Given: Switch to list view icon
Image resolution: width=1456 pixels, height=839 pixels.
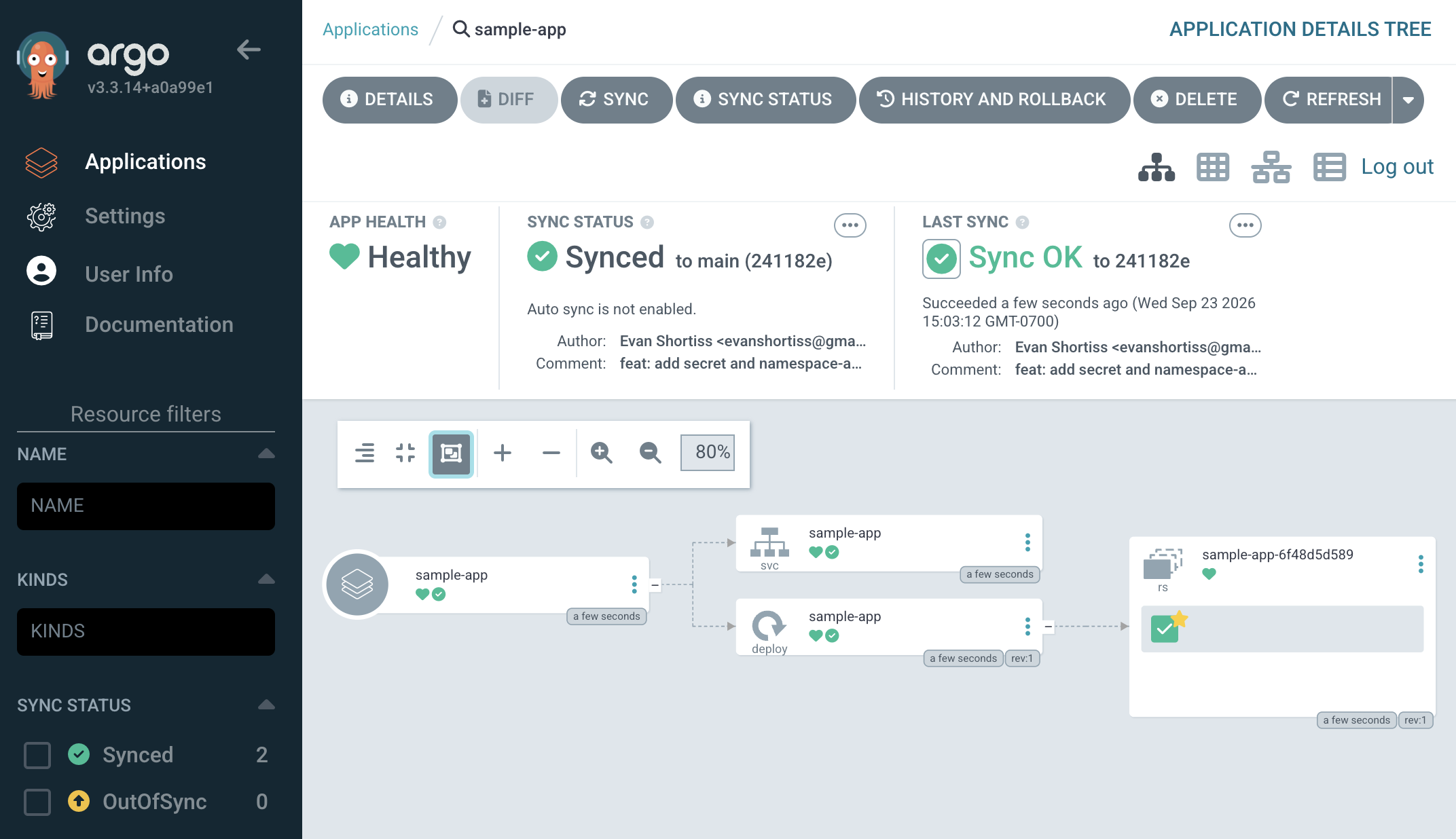Looking at the screenshot, I should tap(1330, 167).
